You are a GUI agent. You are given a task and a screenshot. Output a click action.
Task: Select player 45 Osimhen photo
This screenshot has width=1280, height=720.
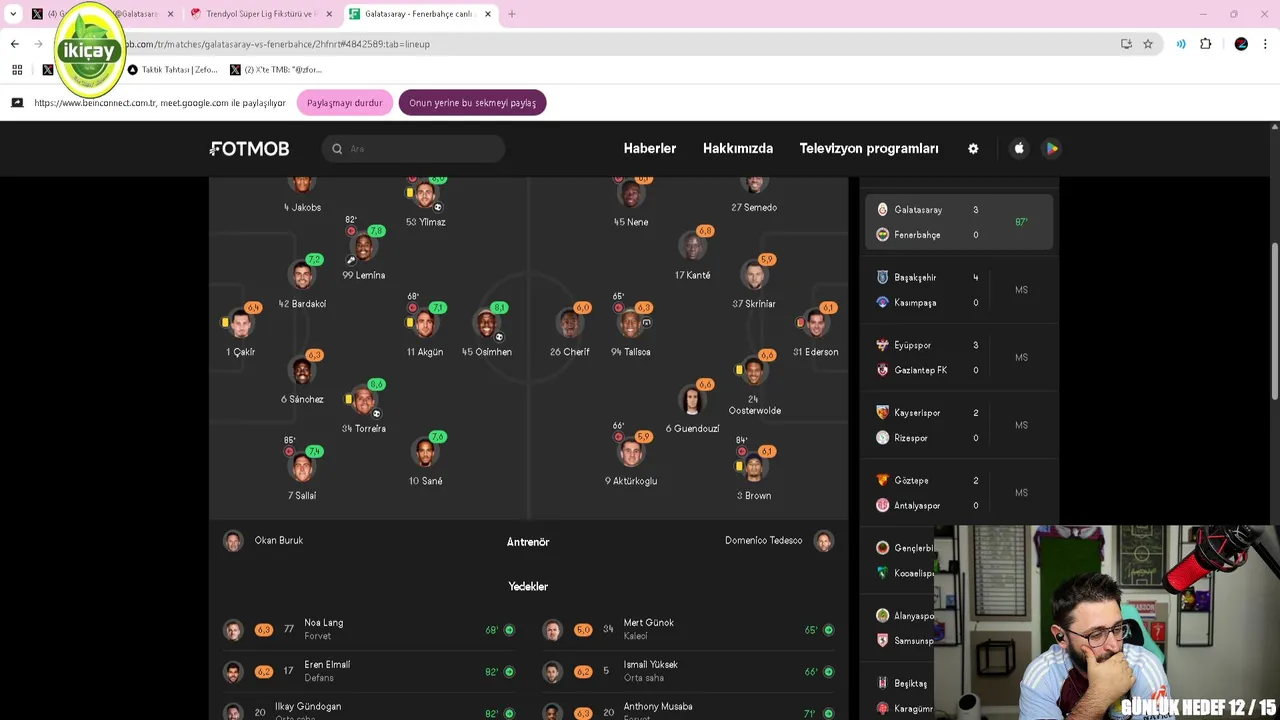tap(487, 325)
